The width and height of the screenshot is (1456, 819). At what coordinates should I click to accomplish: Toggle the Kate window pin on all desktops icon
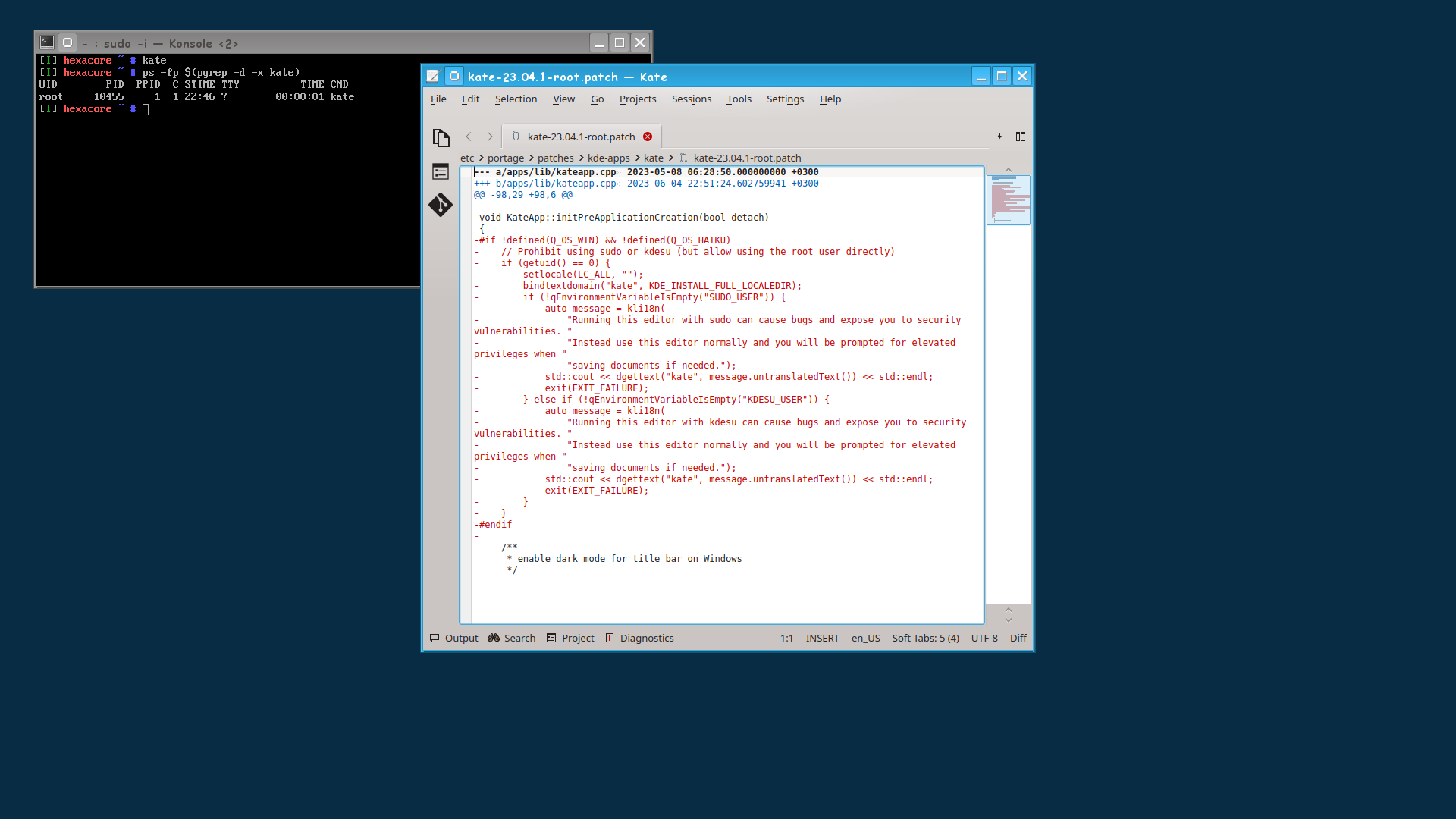453,76
